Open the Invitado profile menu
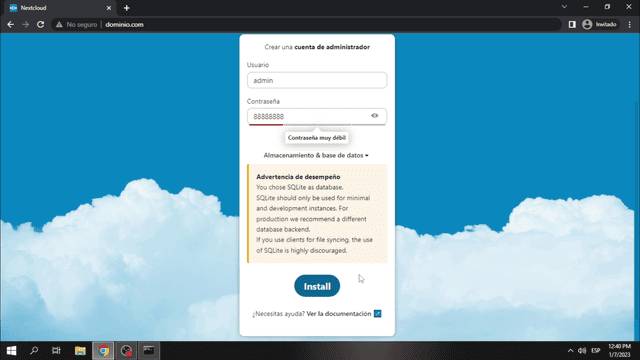This screenshot has height=360, width=640. point(599,24)
